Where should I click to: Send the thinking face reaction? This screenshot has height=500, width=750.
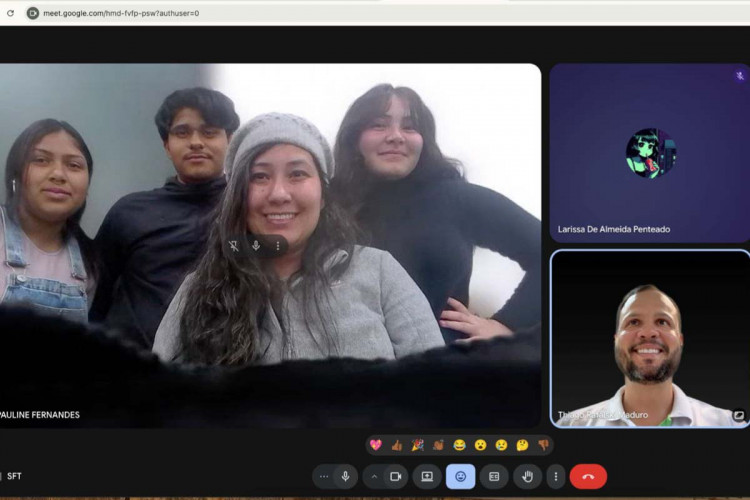click(522, 445)
